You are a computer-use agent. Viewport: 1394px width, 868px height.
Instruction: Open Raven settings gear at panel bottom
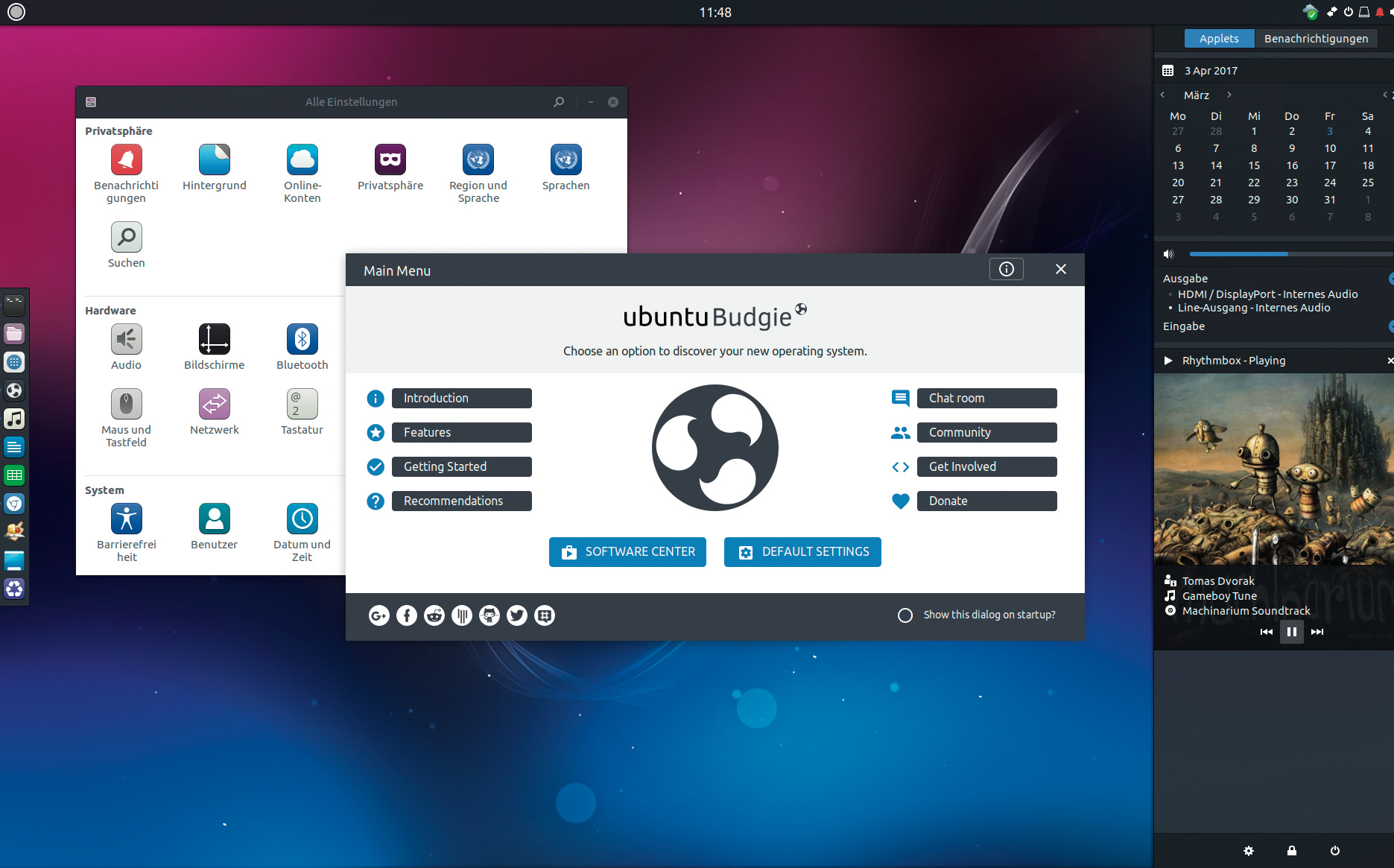point(1249,851)
